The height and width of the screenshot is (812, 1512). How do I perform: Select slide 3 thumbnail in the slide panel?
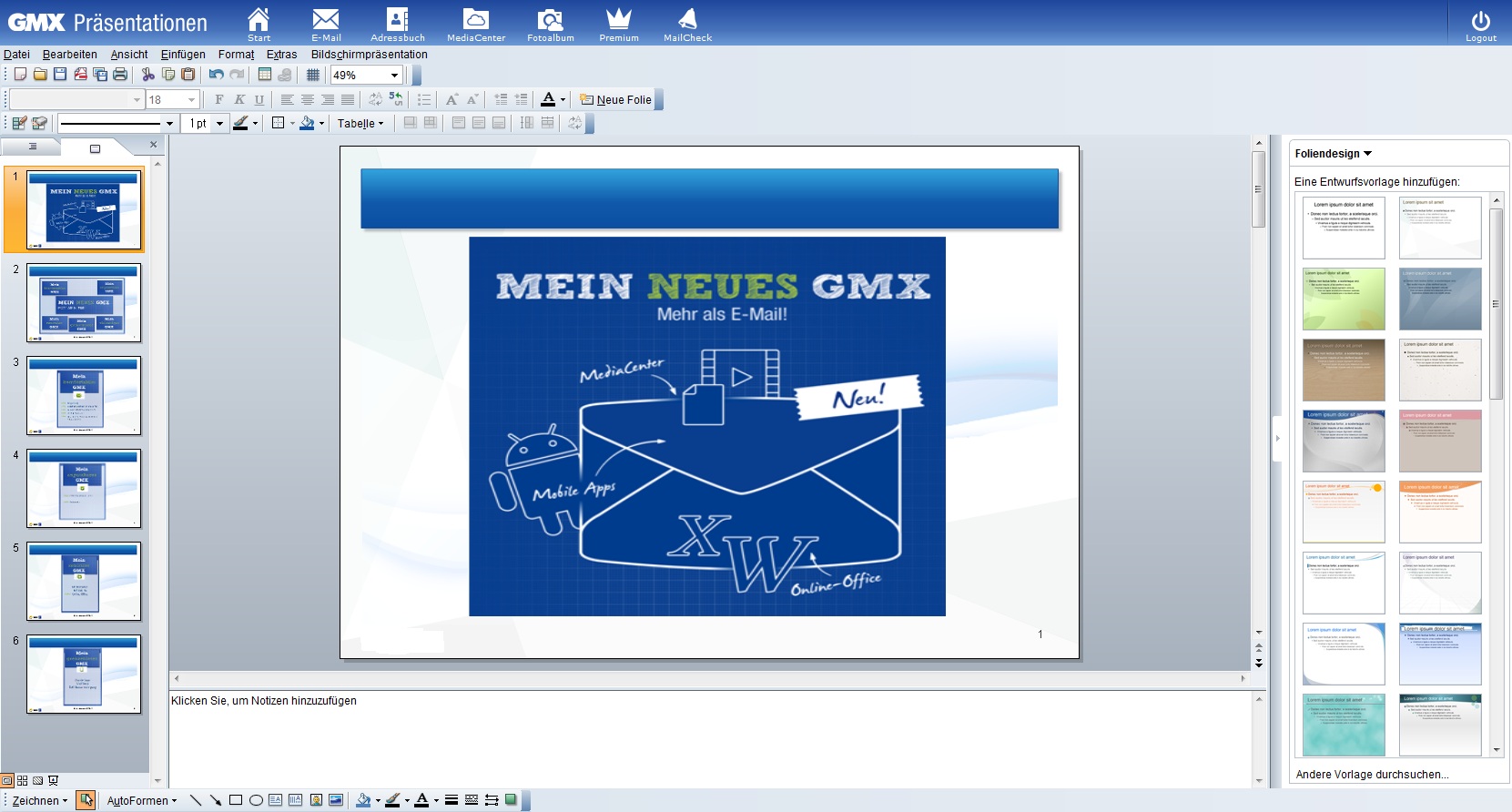click(x=84, y=395)
